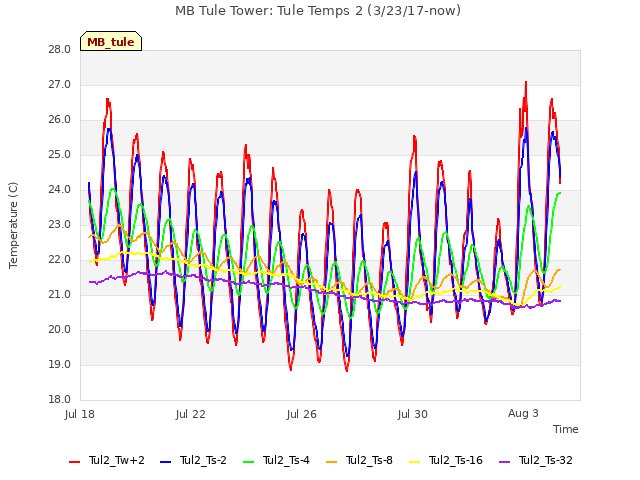The width and height of the screenshot is (640, 480).
Task: Click the chart title MB Tule Tower
Action: 318,10
